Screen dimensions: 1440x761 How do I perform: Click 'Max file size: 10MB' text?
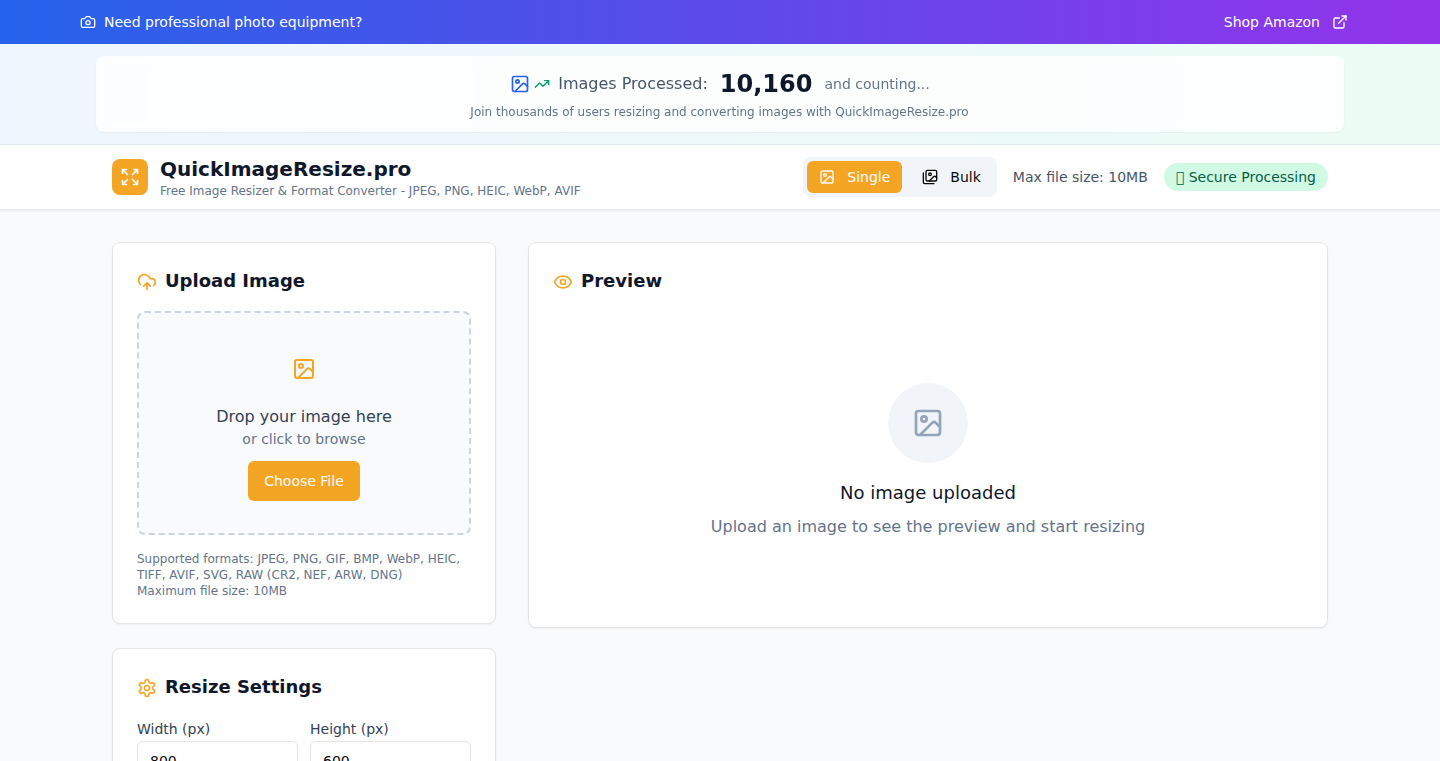tap(1080, 177)
